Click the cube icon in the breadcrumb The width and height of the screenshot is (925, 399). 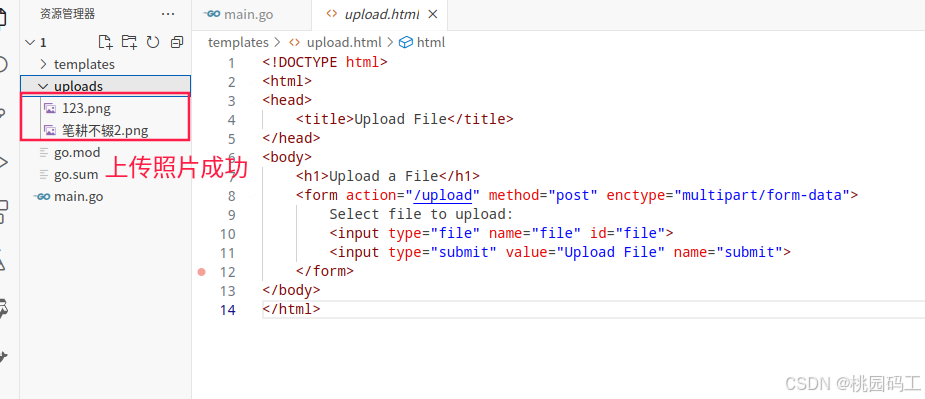tap(405, 42)
